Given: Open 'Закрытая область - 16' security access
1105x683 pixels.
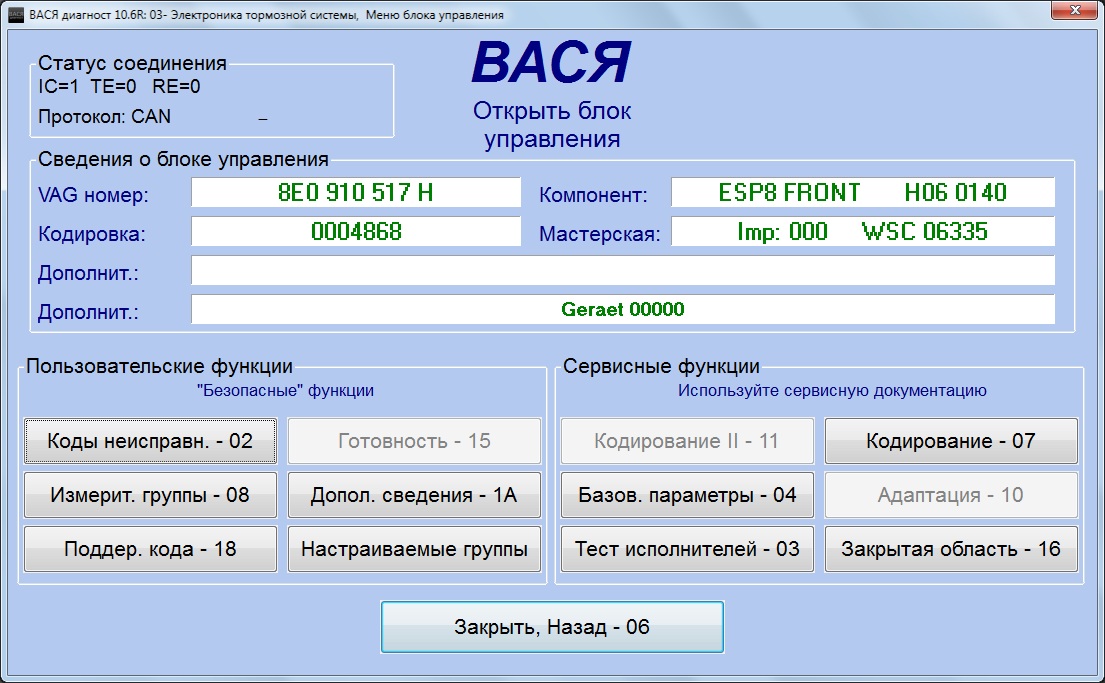Looking at the screenshot, I should (951, 549).
